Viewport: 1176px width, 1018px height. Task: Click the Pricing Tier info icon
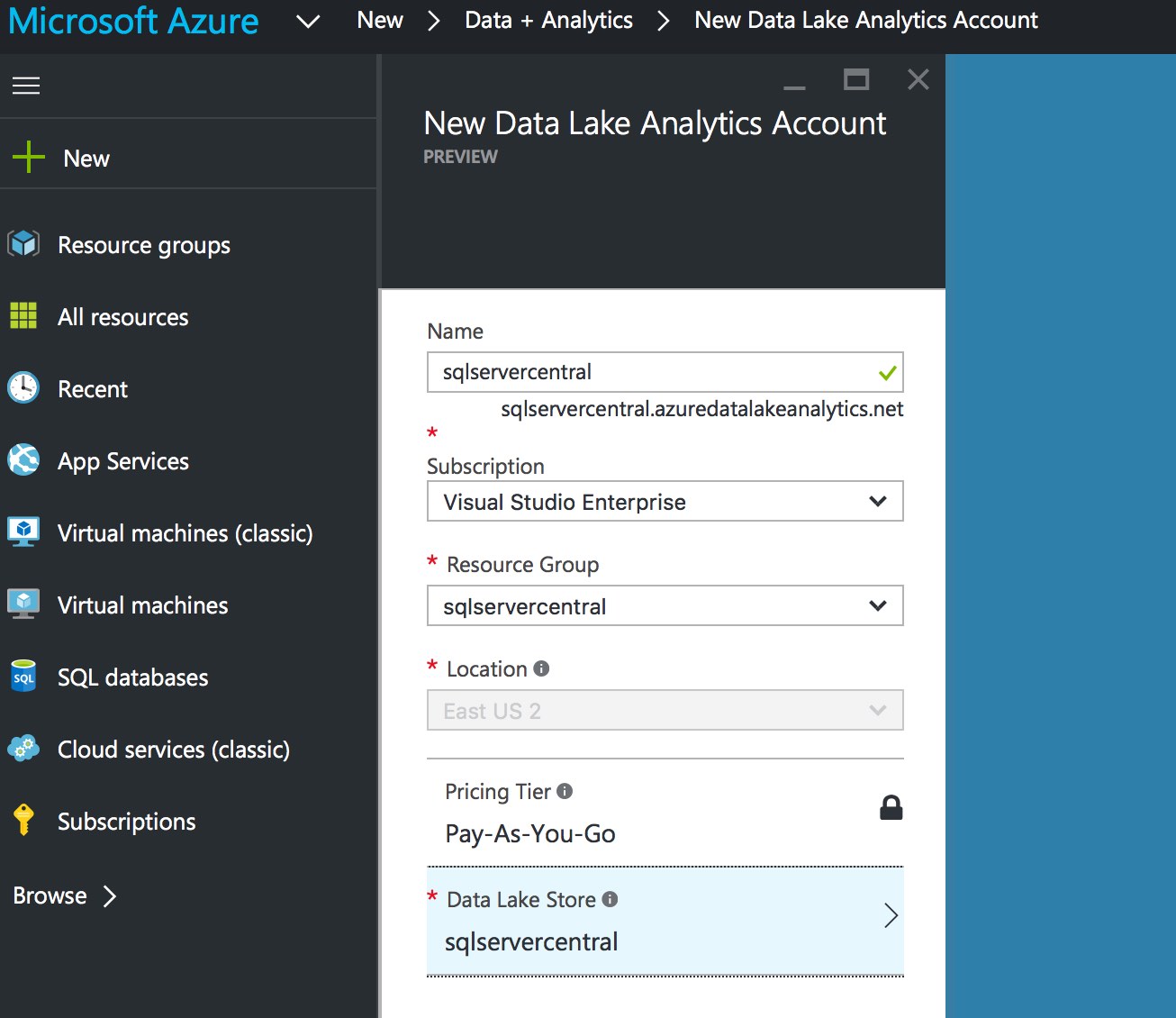pos(565,791)
